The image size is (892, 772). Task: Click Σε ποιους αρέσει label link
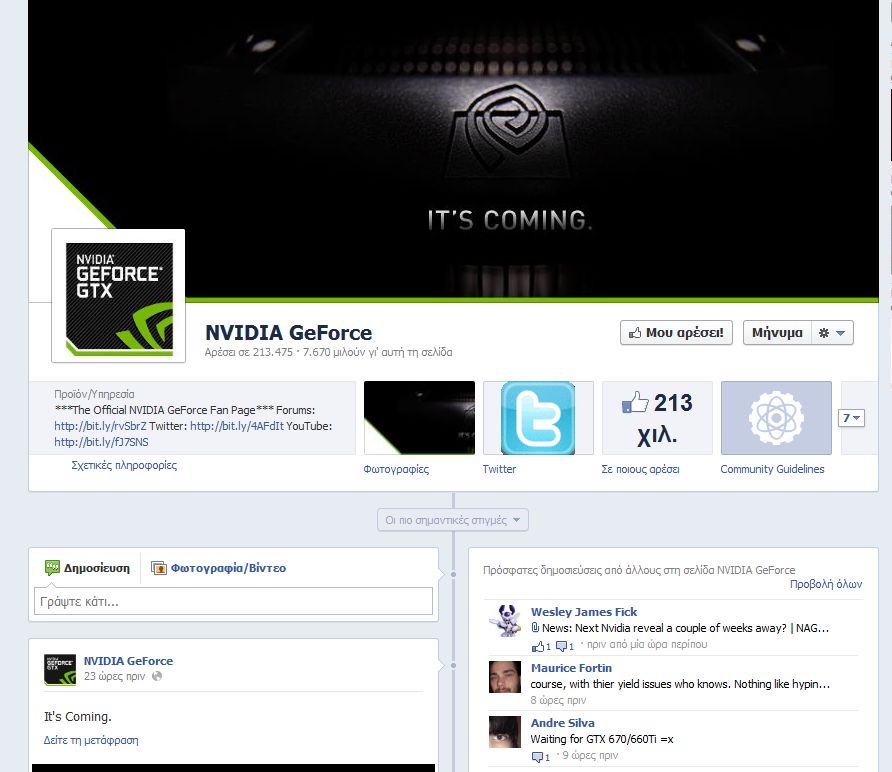pos(640,469)
